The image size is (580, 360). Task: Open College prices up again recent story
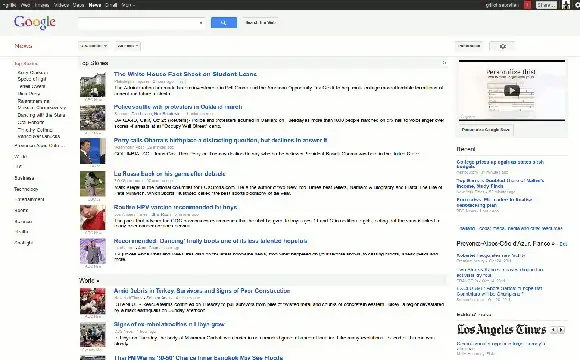(x=500, y=164)
